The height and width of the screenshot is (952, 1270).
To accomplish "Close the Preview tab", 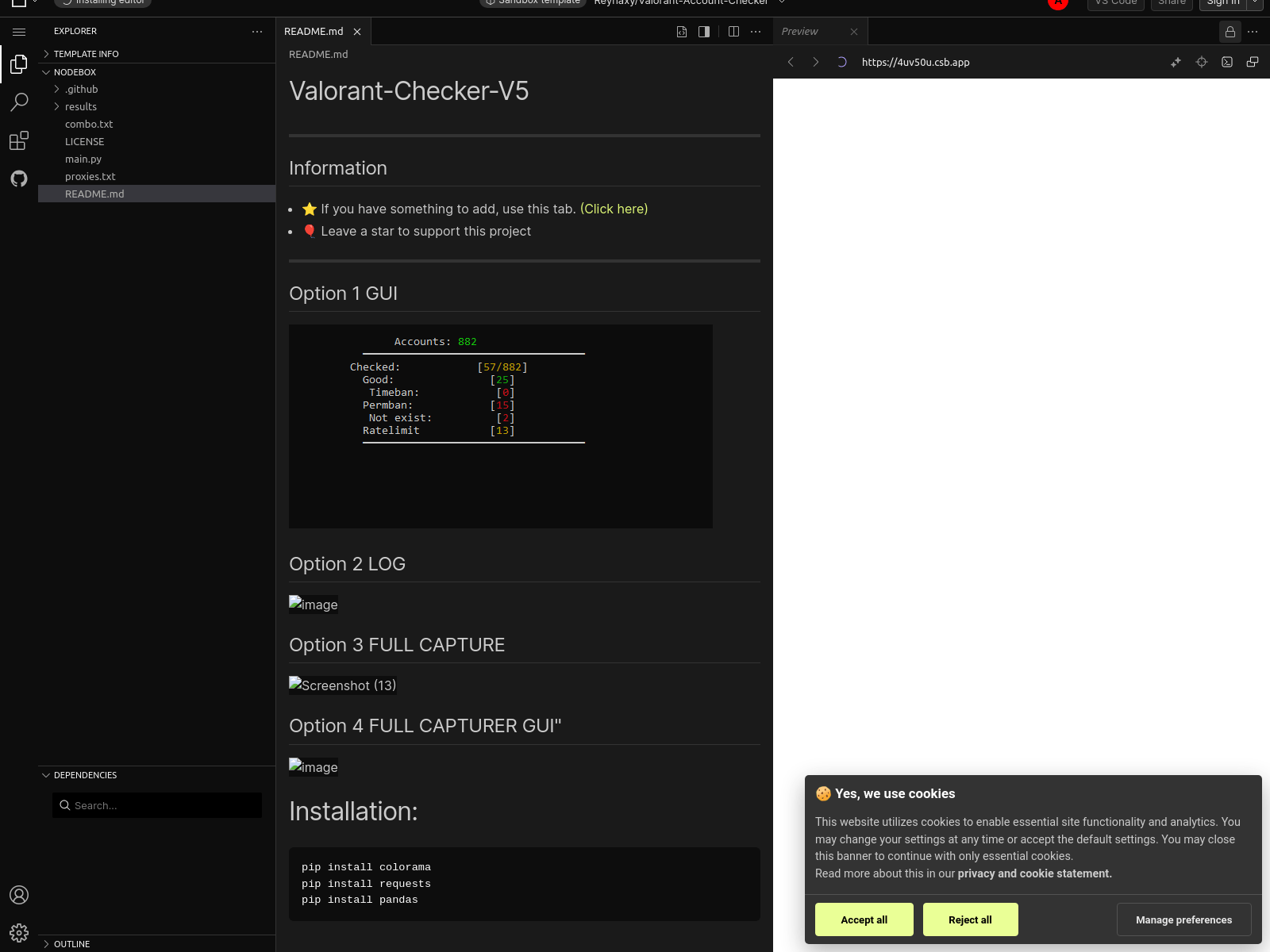I will pos(854,32).
